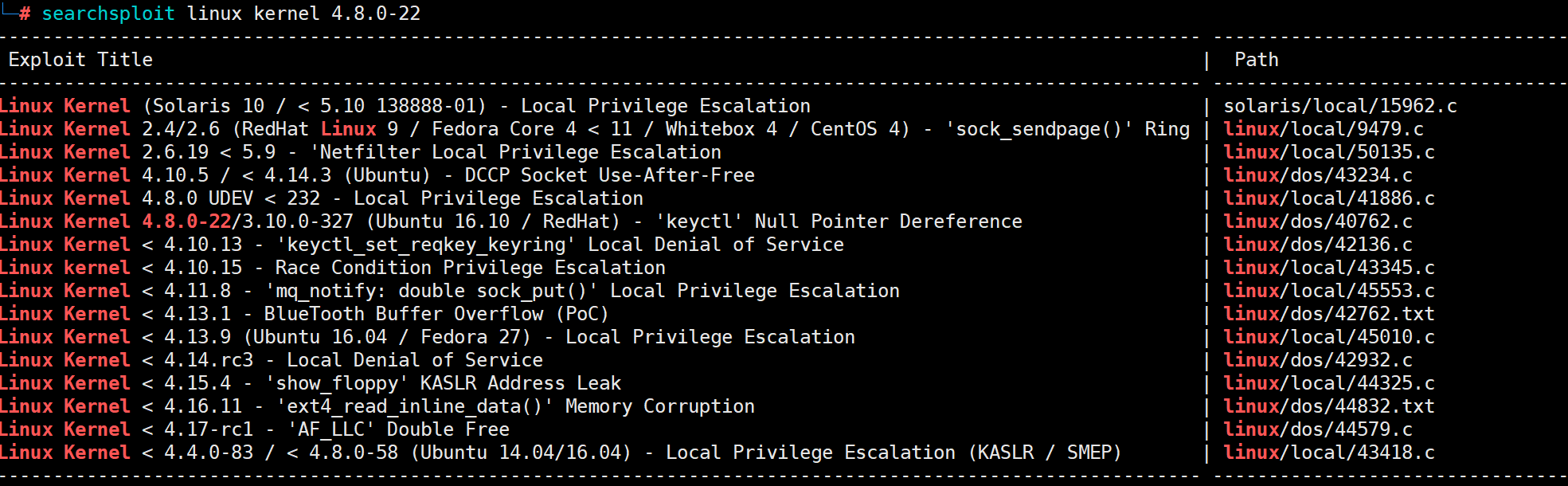The width and height of the screenshot is (1568, 486).
Task: Select the linux/local/41886.c path
Action: [1329, 198]
